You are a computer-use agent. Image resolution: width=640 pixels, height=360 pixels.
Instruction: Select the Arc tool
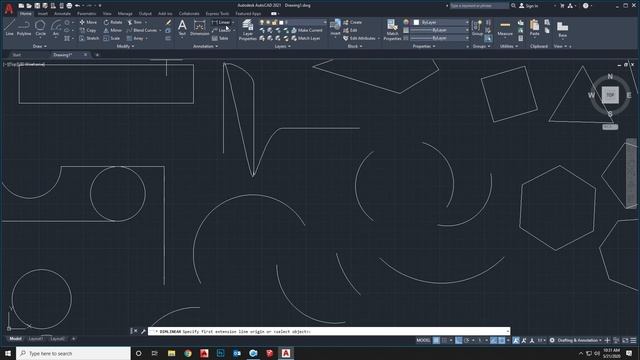click(56, 28)
